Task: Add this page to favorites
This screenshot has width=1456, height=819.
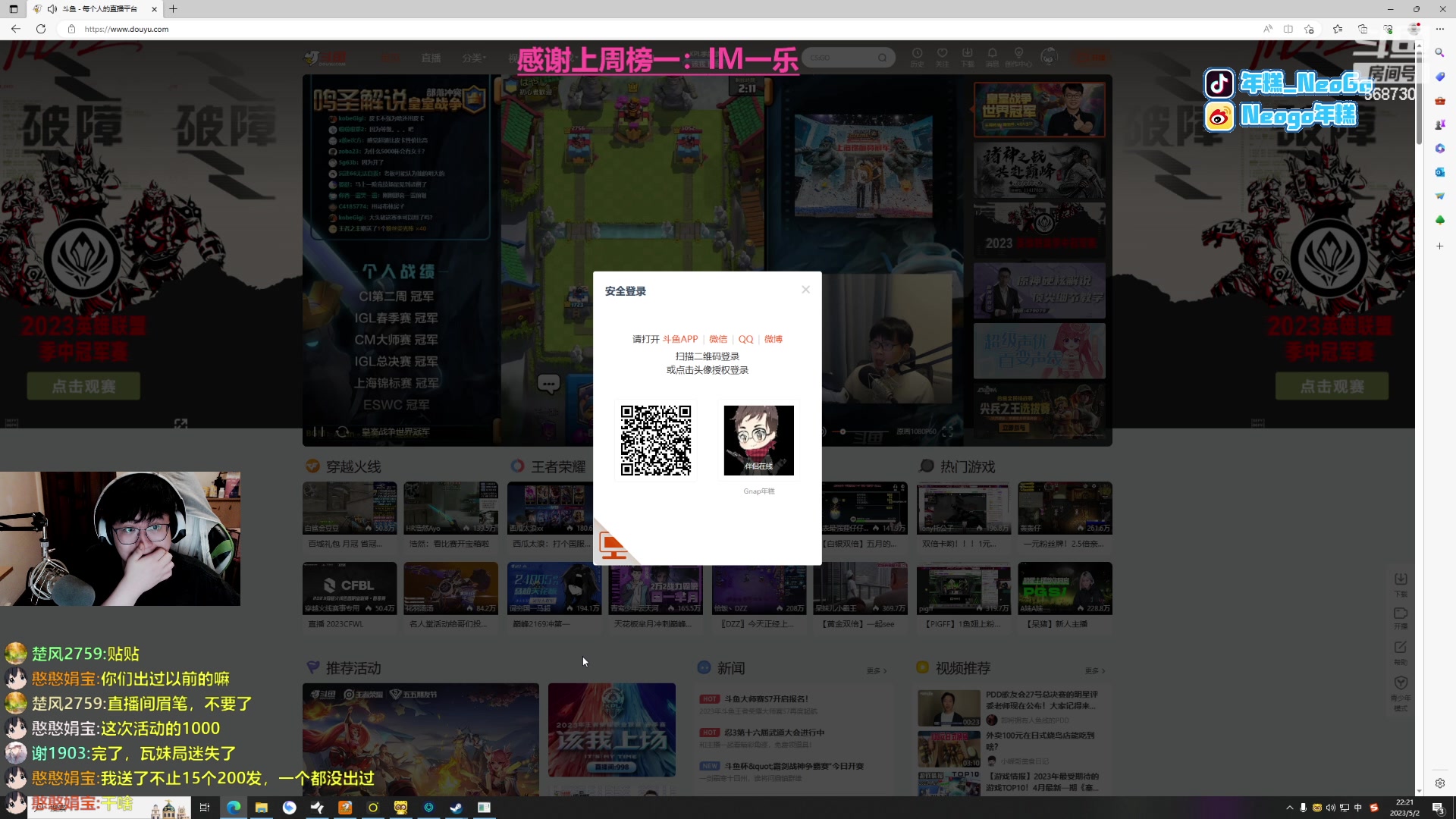Action: [x=1309, y=29]
